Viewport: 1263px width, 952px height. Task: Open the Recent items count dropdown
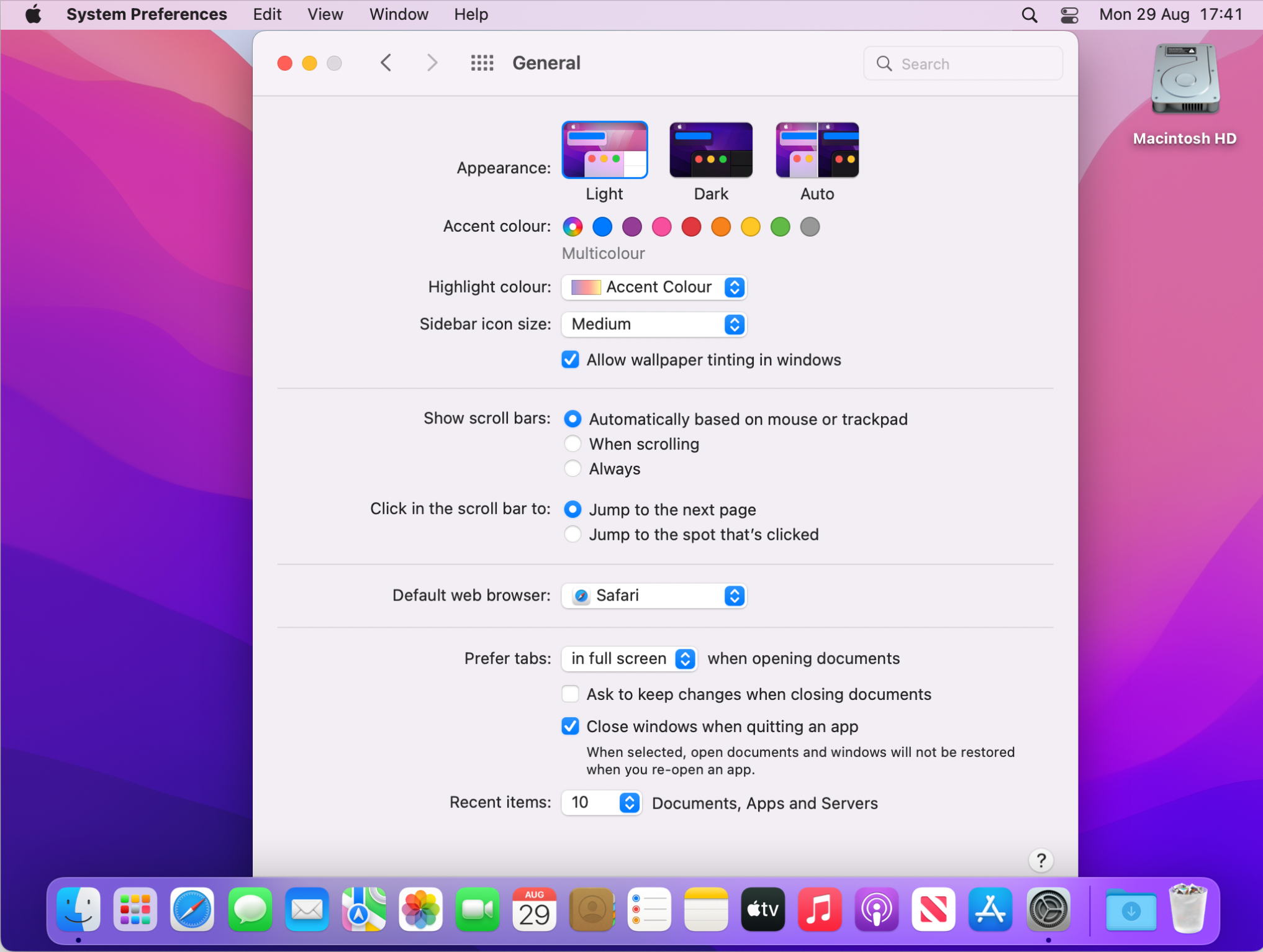[x=601, y=802]
